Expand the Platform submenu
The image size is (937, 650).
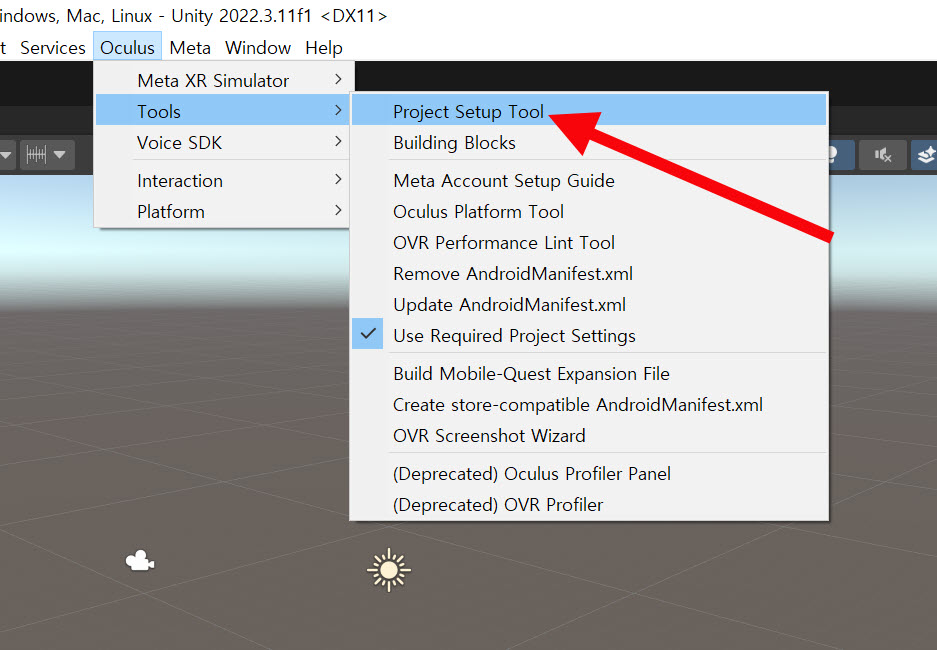tap(222, 211)
